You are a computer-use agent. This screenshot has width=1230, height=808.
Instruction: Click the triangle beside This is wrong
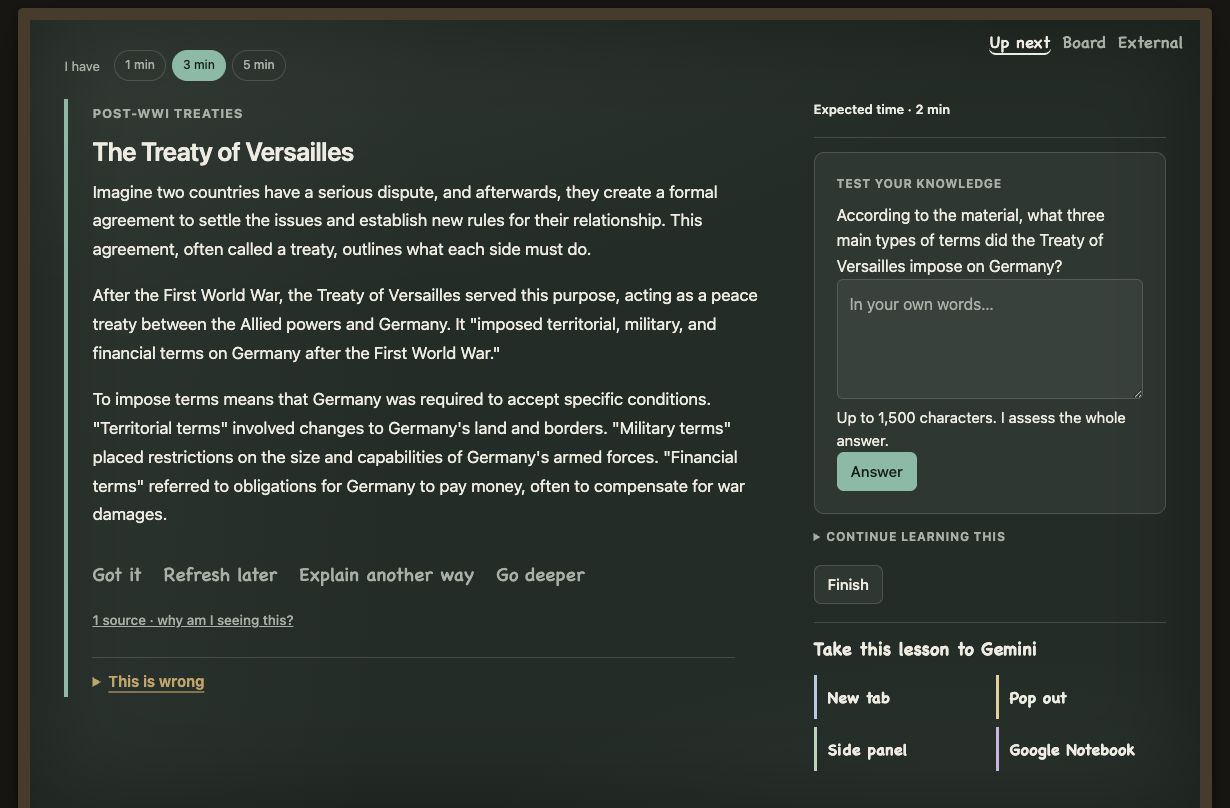coord(97,682)
